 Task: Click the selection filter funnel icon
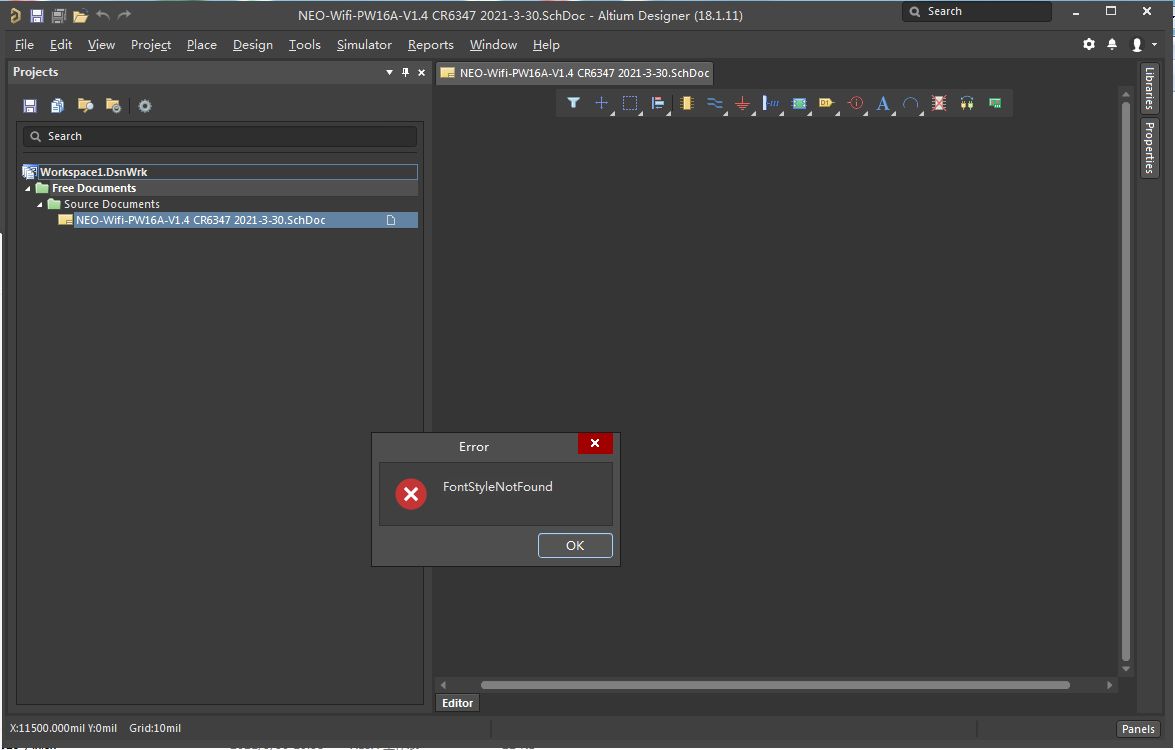(573, 103)
